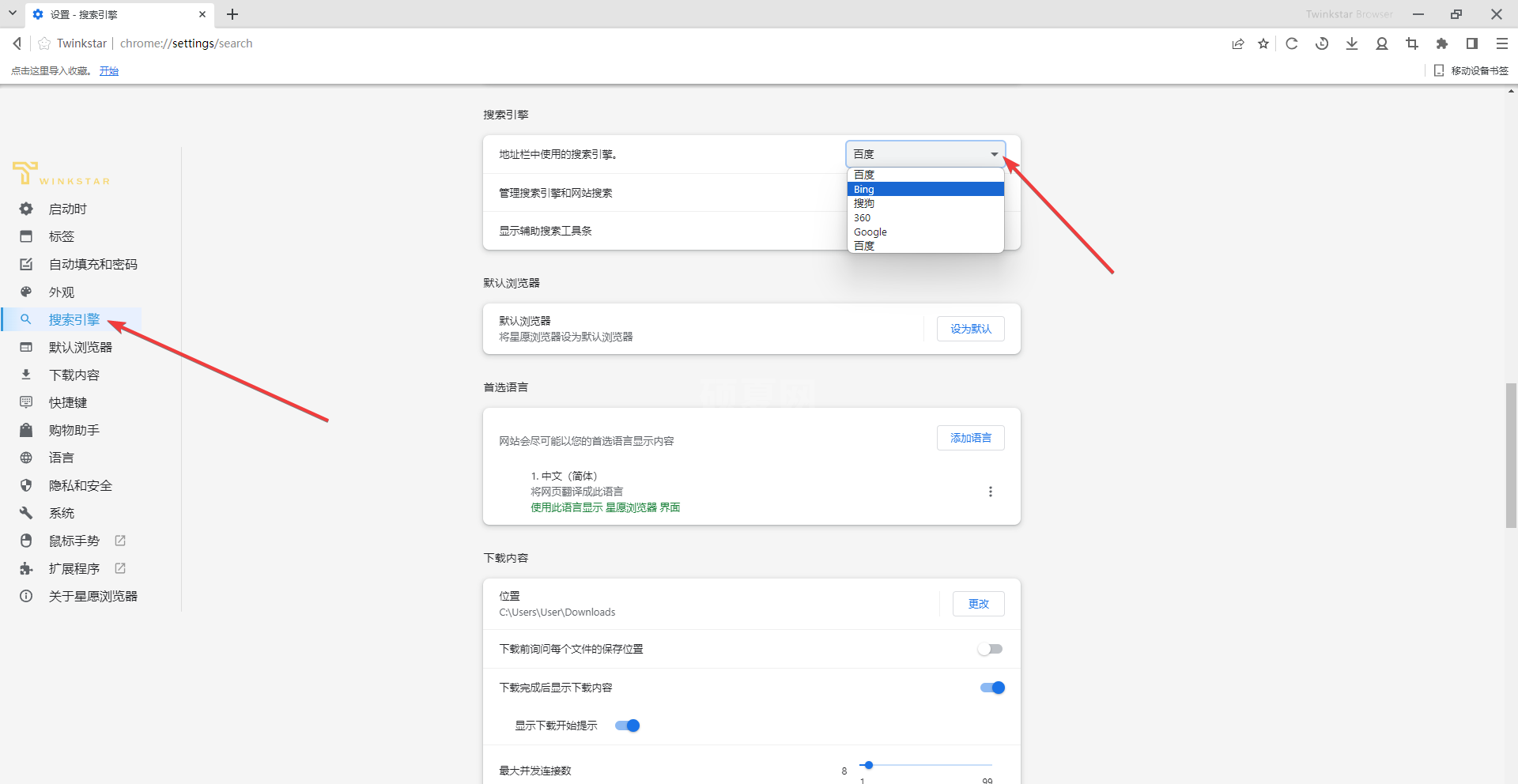
Task: Adjust the 最大并发连接数 slider
Action: click(x=926, y=765)
